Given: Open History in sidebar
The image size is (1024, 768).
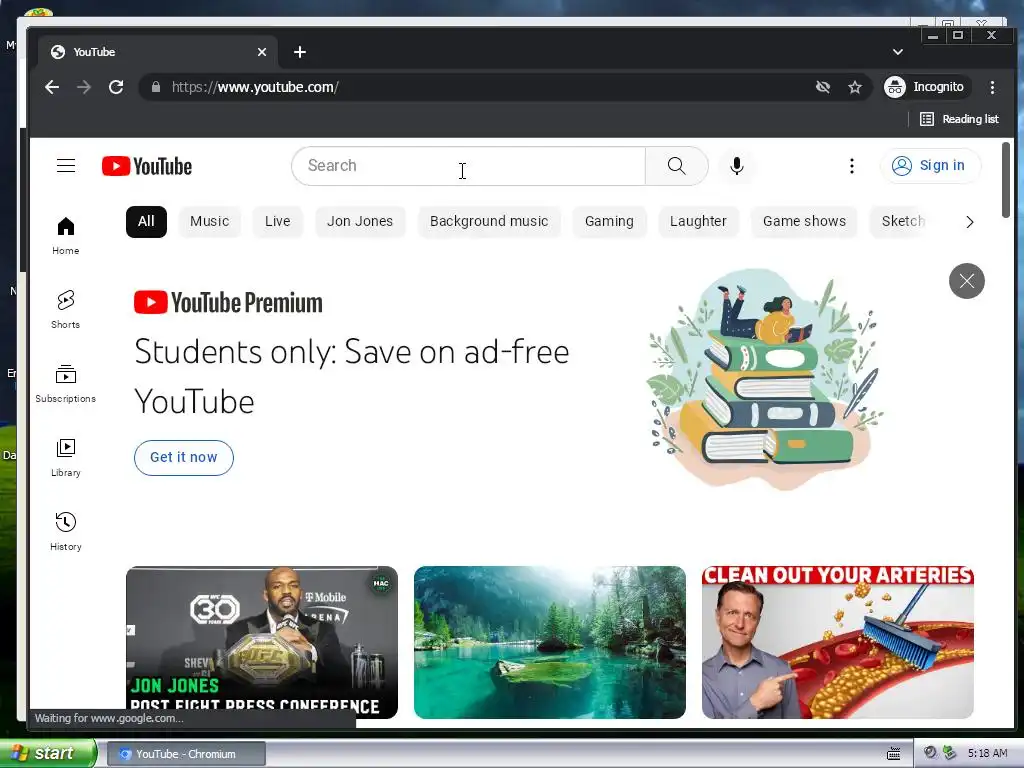Looking at the screenshot, I should point(65,532).
